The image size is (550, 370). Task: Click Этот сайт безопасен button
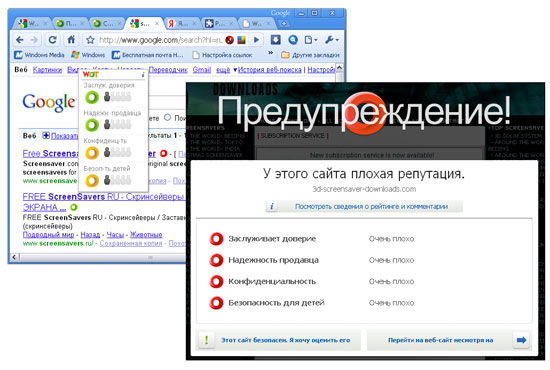[279, 340]
